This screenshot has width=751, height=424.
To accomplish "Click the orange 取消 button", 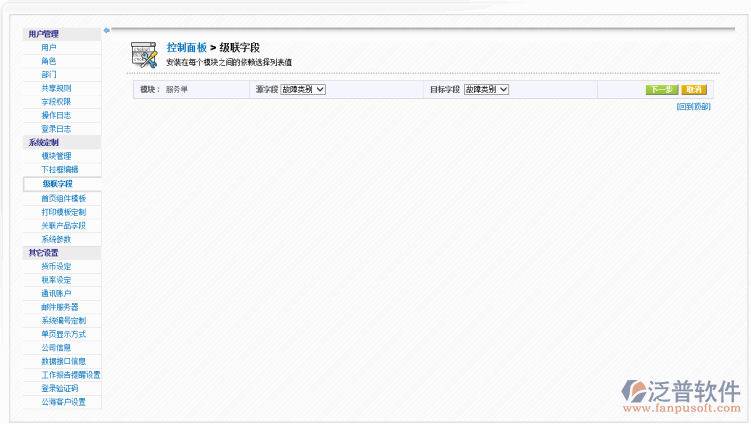I will click(694, 90).
